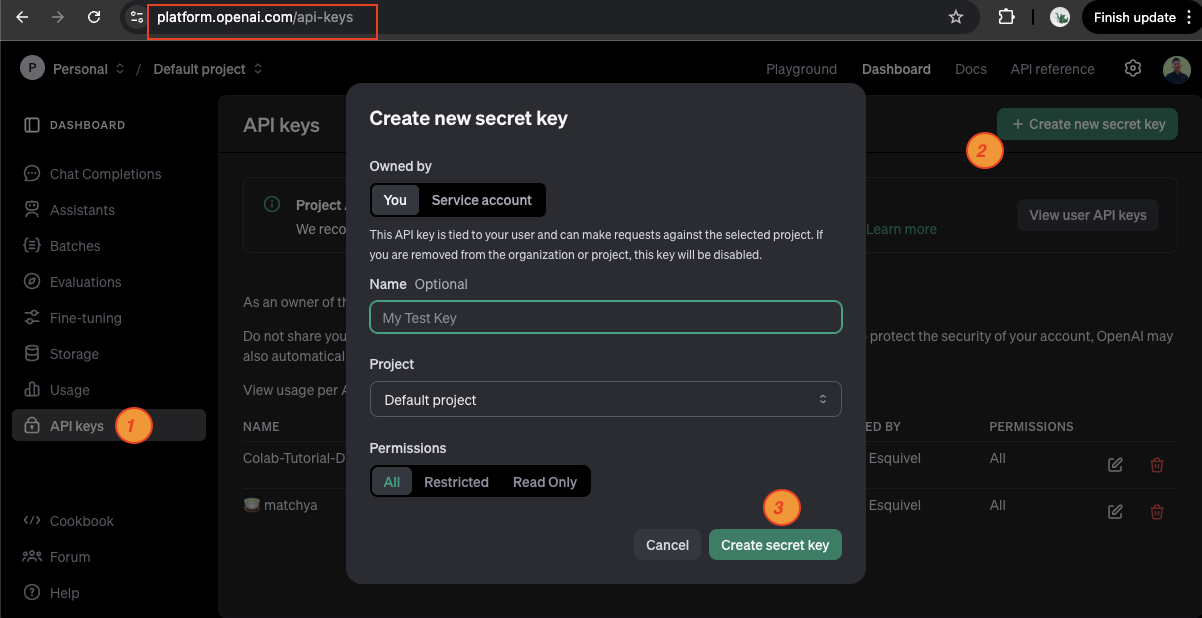Edit the Colab-Tutorial key permissions
1202x618 pixels.
click(1115, 464)
